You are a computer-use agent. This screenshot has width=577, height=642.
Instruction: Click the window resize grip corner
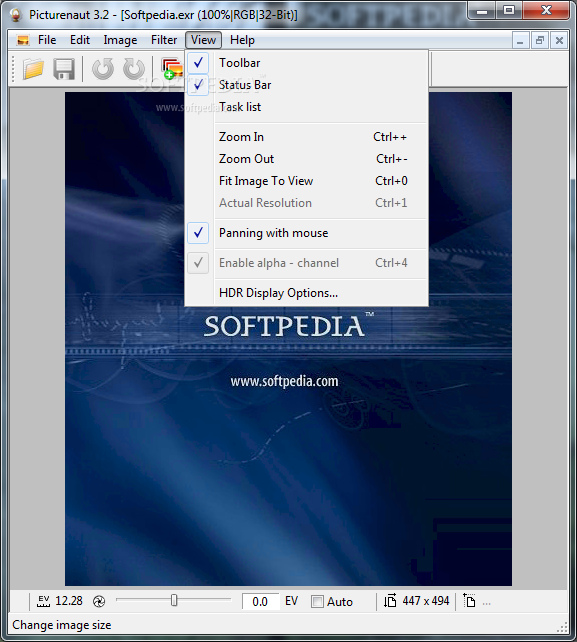[562, 627]
